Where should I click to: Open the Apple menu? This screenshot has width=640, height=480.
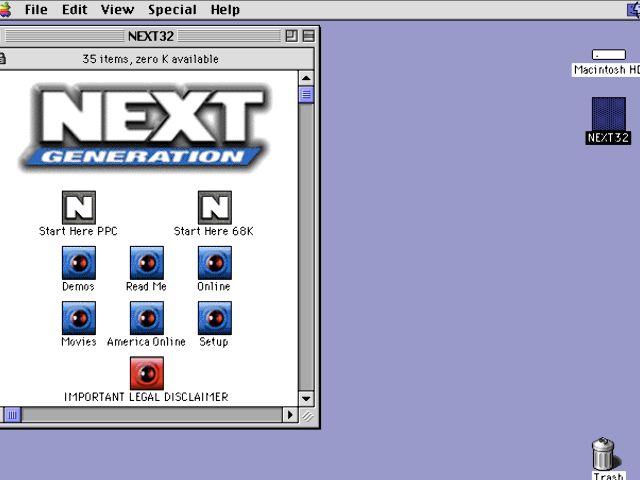5,9
